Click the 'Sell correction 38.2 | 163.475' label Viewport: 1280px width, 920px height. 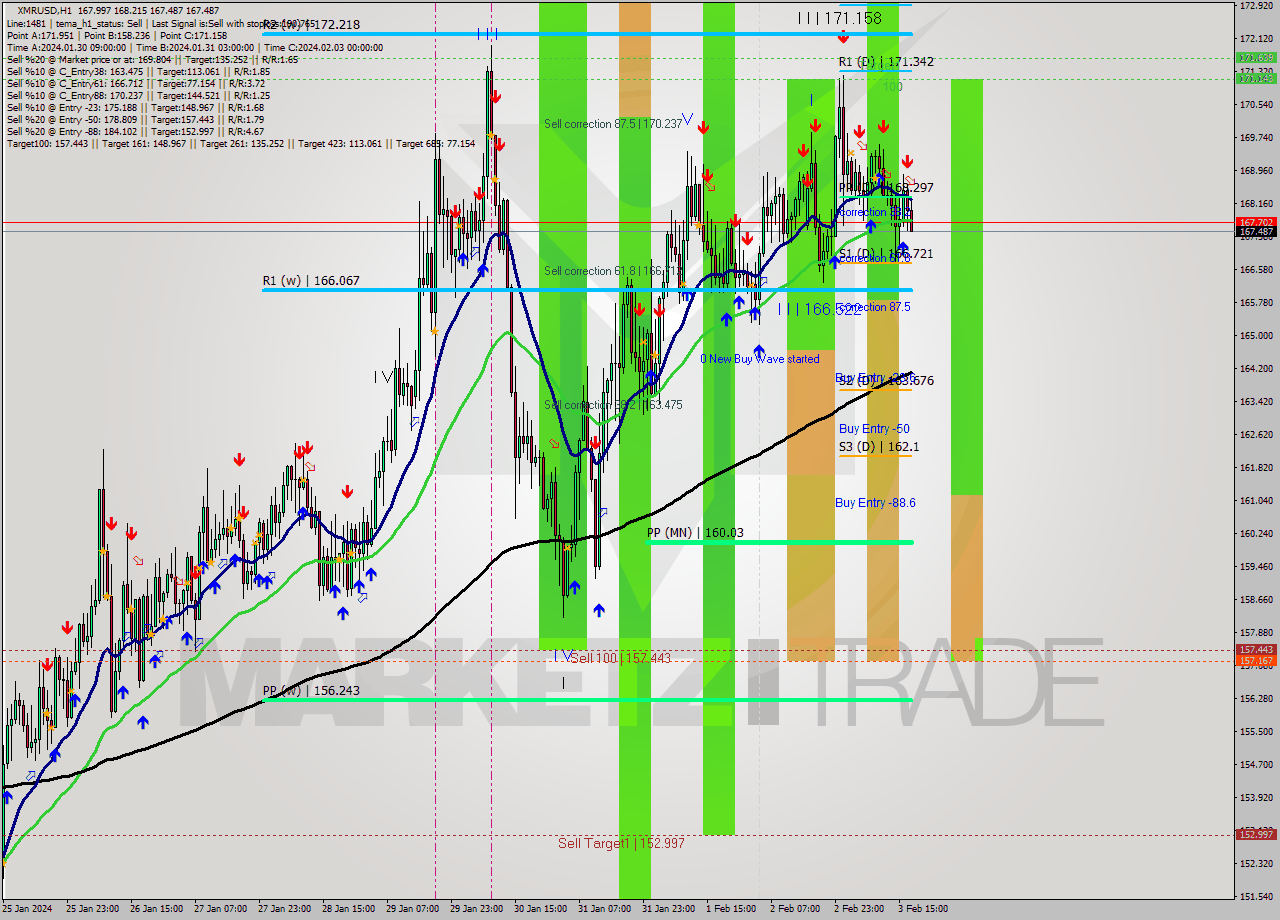(x=613, y=405)
